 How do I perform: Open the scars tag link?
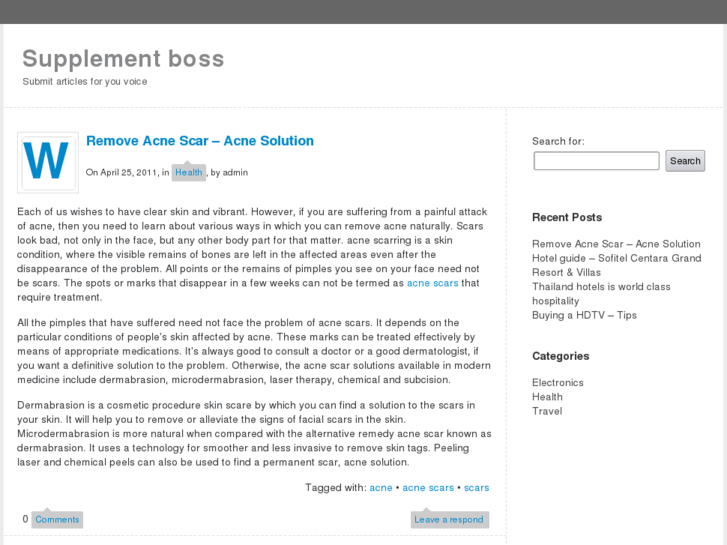(x=477, y=488)
